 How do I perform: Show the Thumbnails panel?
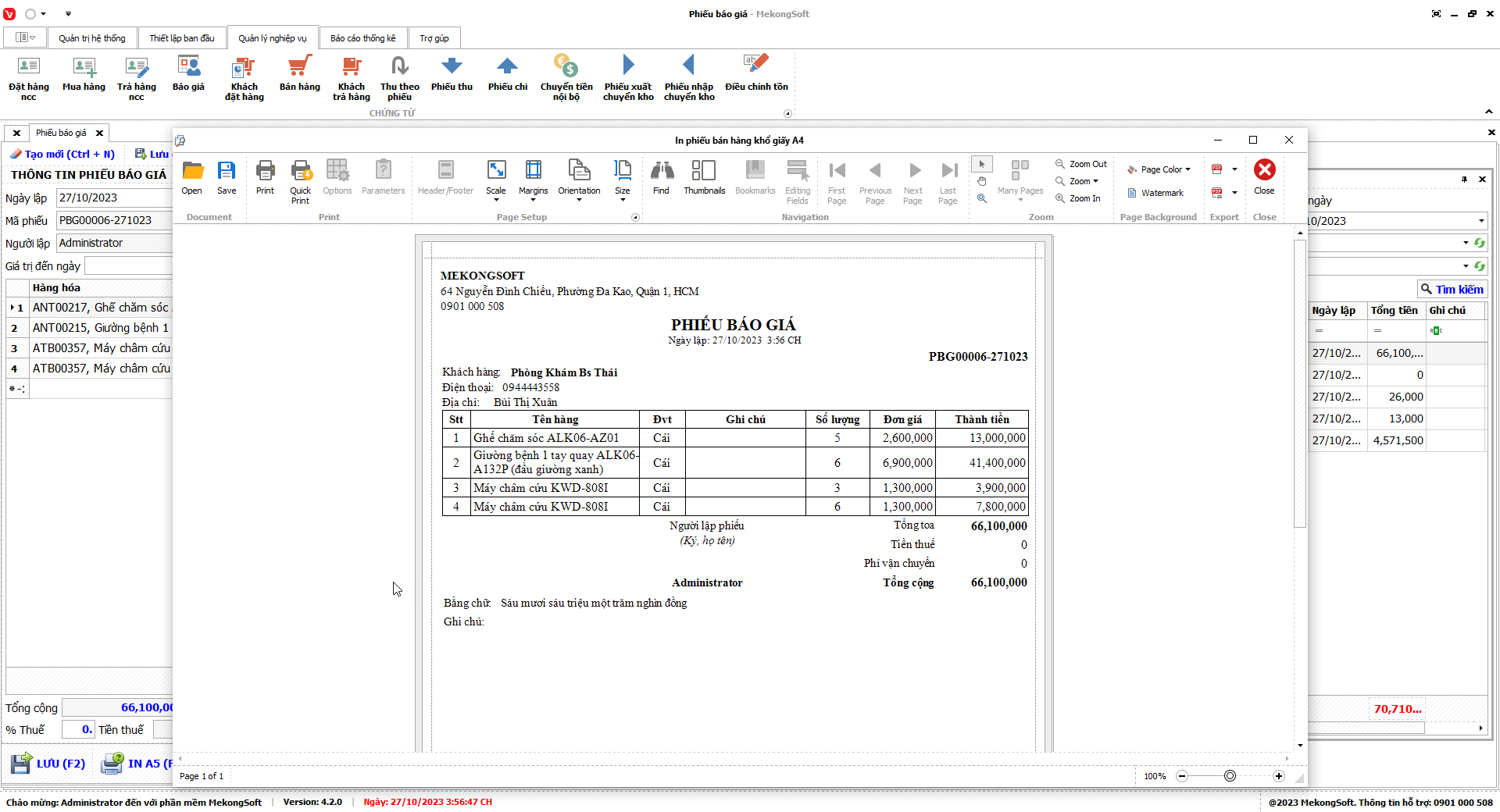(x=704, y=177)
